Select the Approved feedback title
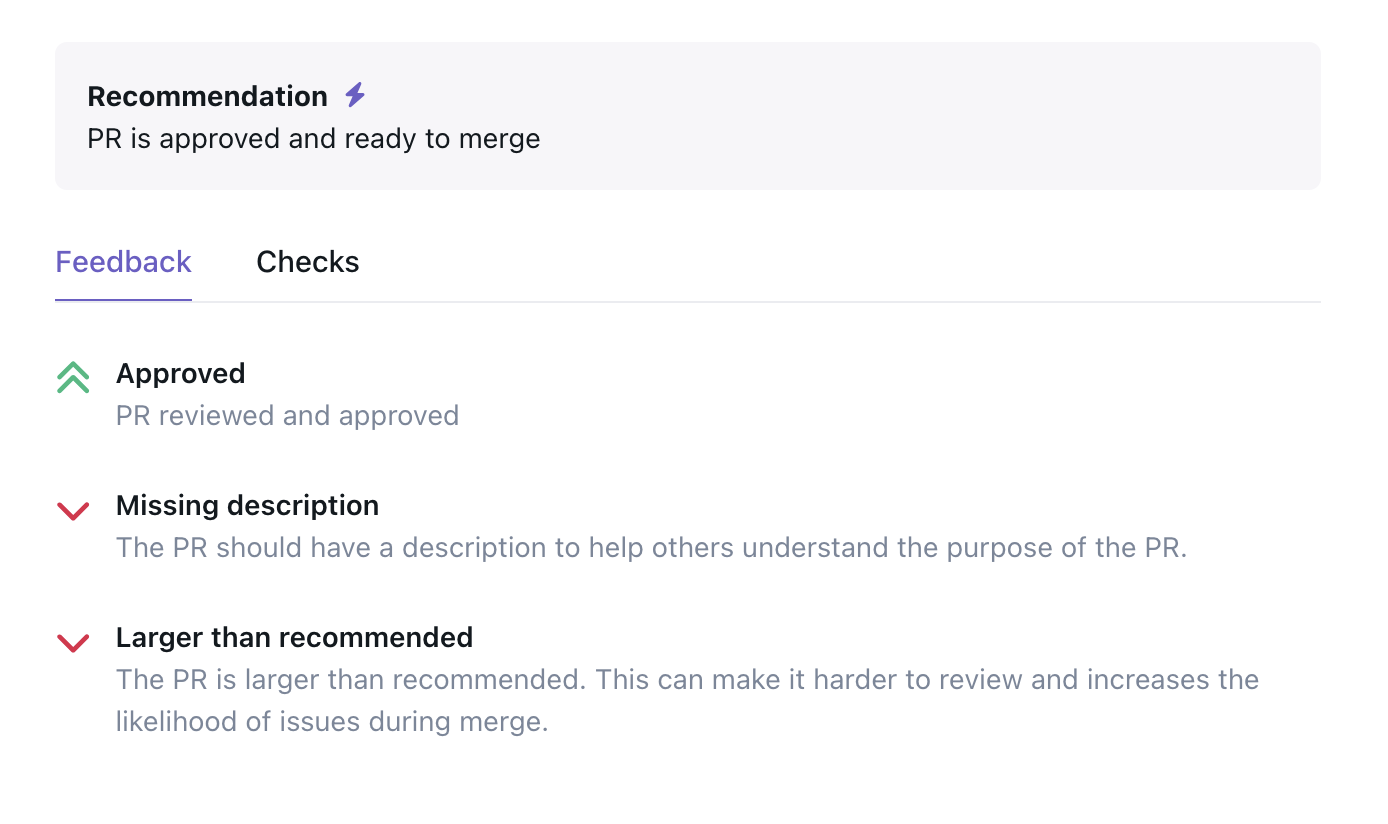1388x824 pixels. (x=181, y=373)
